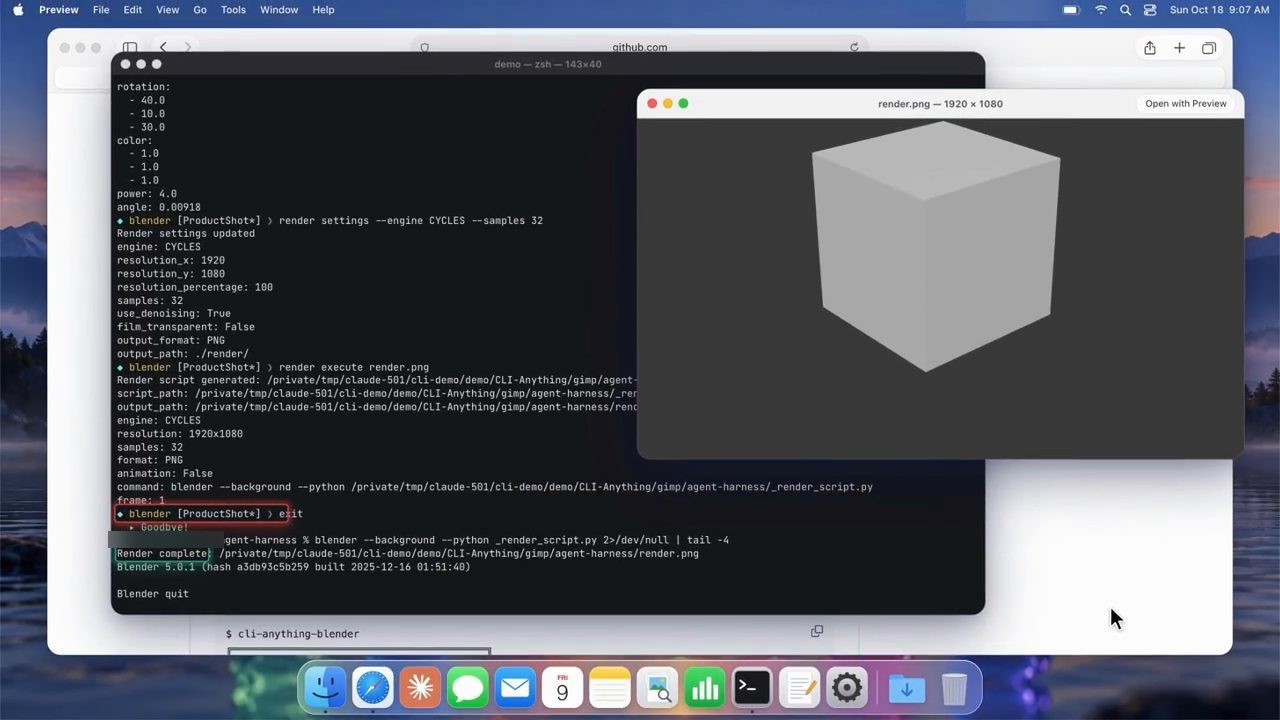Viewport: 1280px width, 720px height.
Task: Click the 'Render settings updated' line
Action: point(186,234)
